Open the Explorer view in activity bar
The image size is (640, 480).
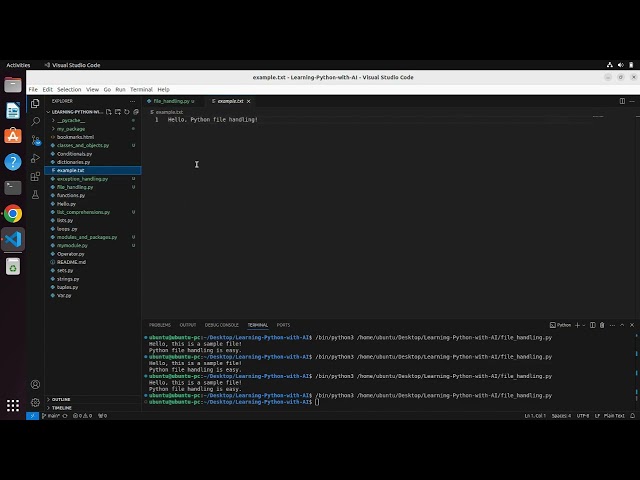[35, 104]
